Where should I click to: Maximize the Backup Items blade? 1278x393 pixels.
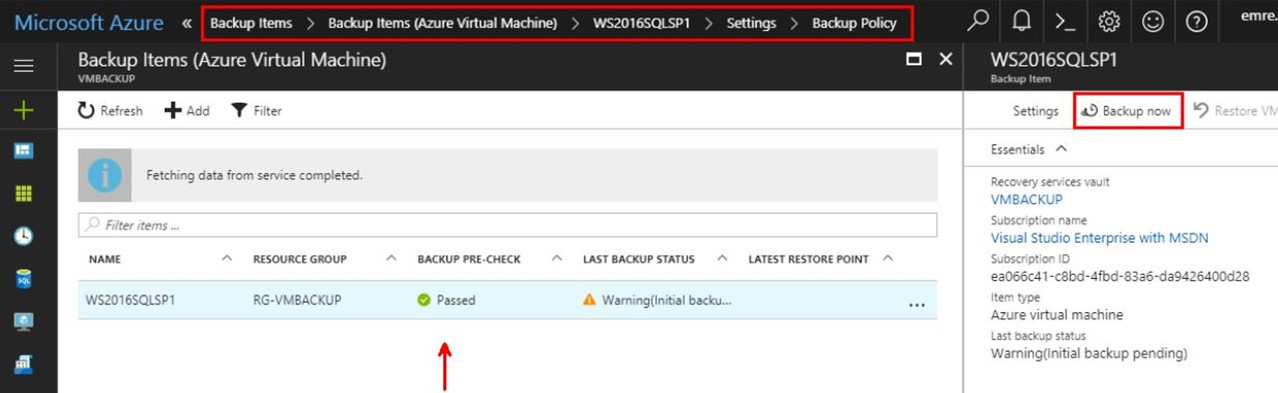pyautogui.click(x=913, y=60)
